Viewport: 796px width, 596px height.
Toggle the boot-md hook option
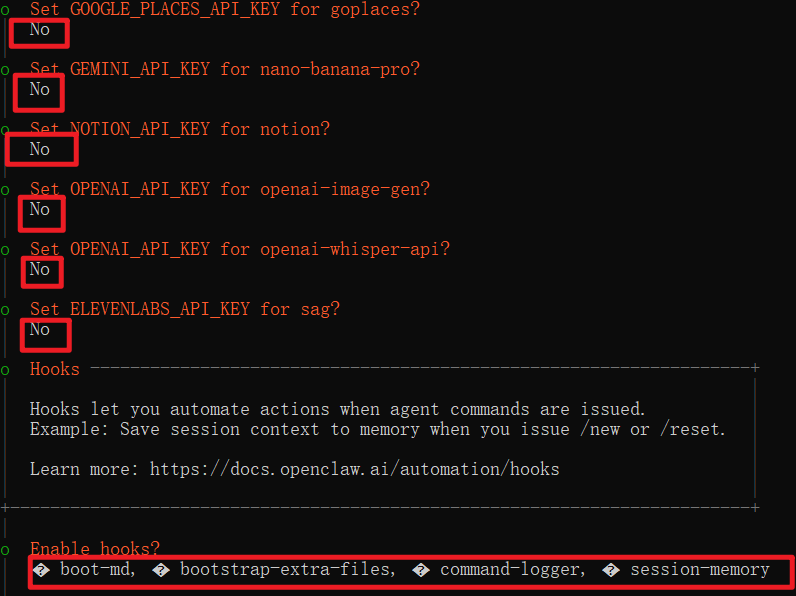(84, 570)
